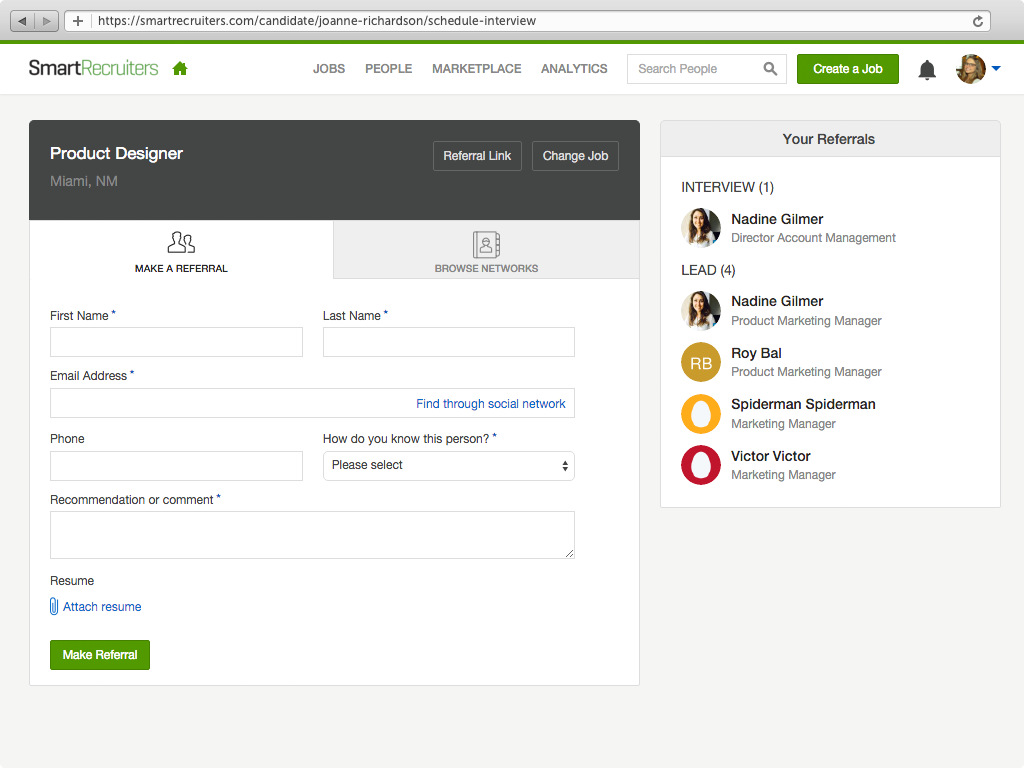Screen dimensions: 1024x768
Task: Open Nadine Gilmer avatar under Lead
Action: click(701, 310)
